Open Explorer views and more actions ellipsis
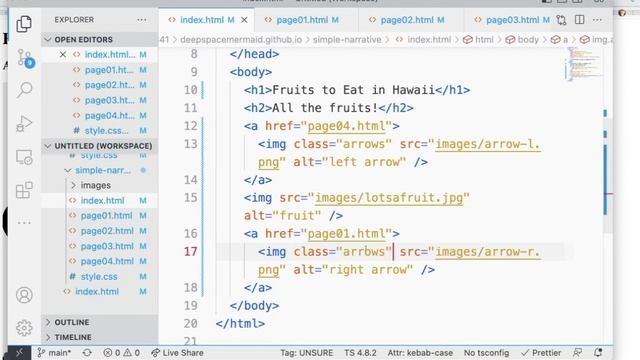640x360 pixels. 142,20
